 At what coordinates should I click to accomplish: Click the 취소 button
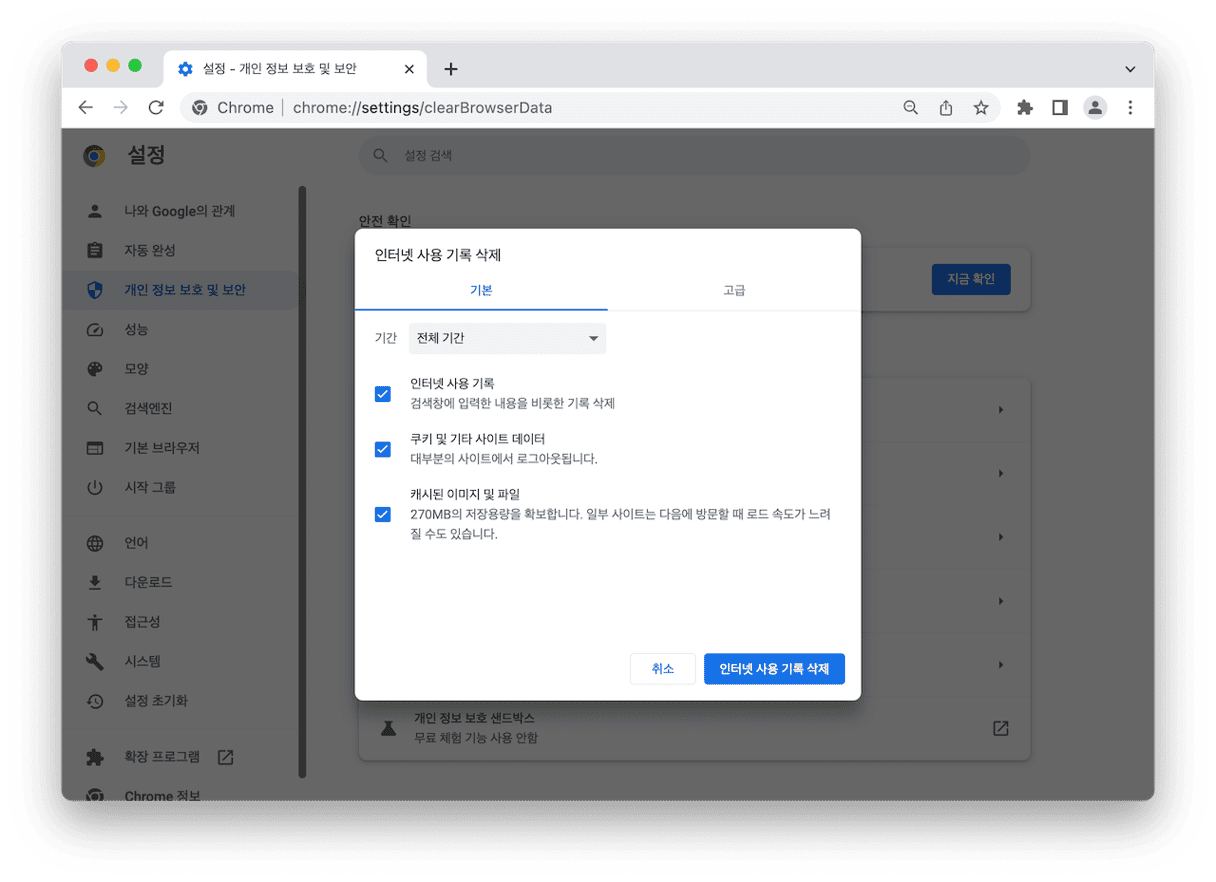pos(662,669)
